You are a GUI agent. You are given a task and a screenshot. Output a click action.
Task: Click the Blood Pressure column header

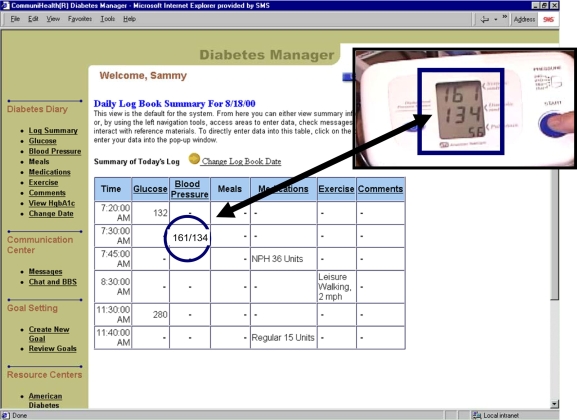pyautogui.click(x=190, y=189)
